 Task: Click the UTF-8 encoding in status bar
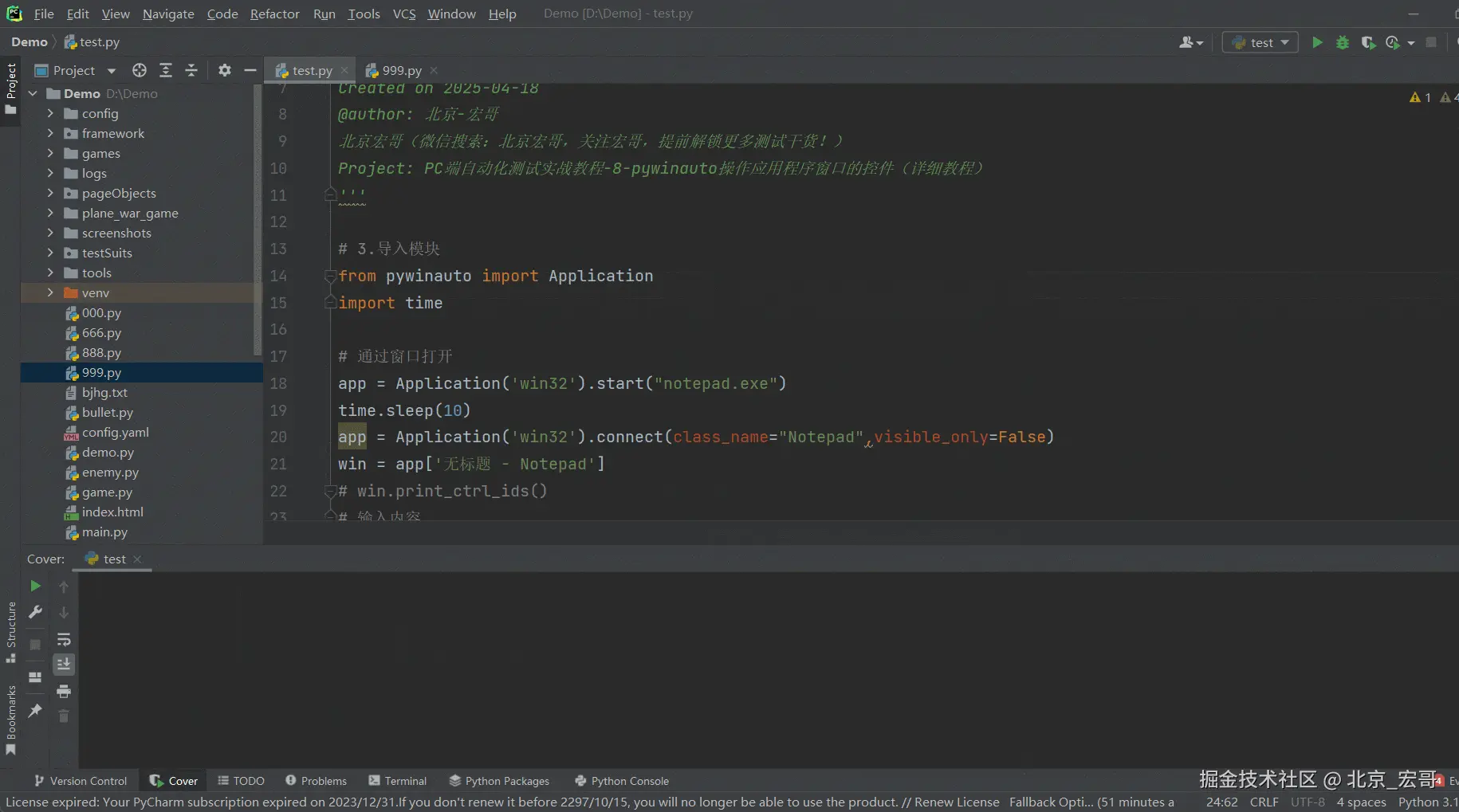(x=1308, y=802)
